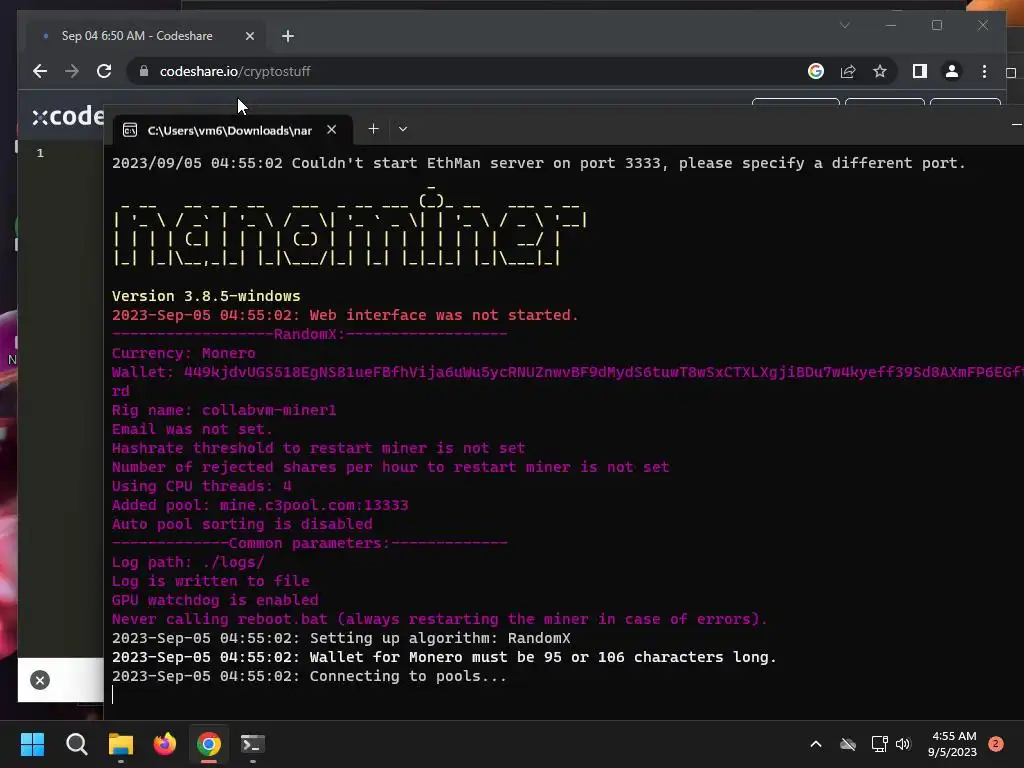Click 'Auto pool sorting is disabled' line

pos(242,524)
